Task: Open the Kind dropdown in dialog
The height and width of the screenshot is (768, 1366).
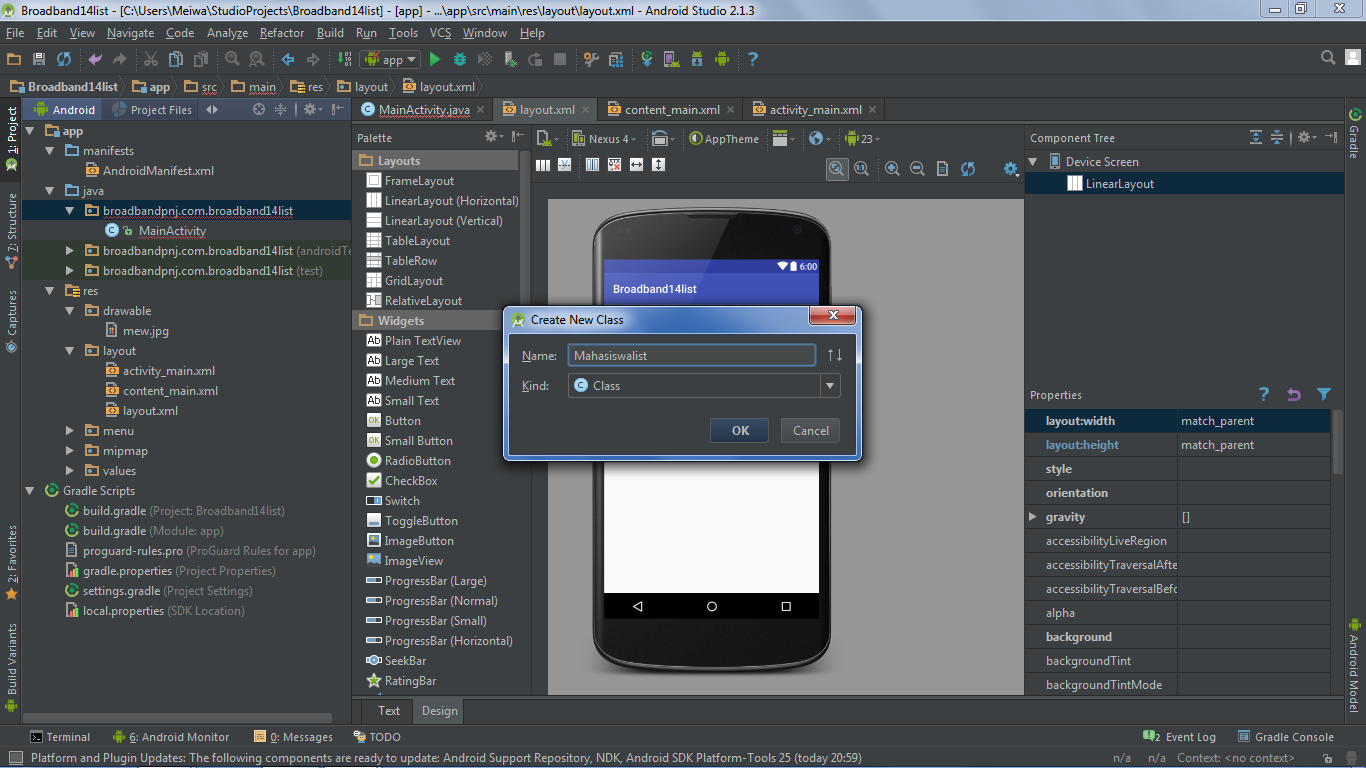Action: tap(830, 386)
